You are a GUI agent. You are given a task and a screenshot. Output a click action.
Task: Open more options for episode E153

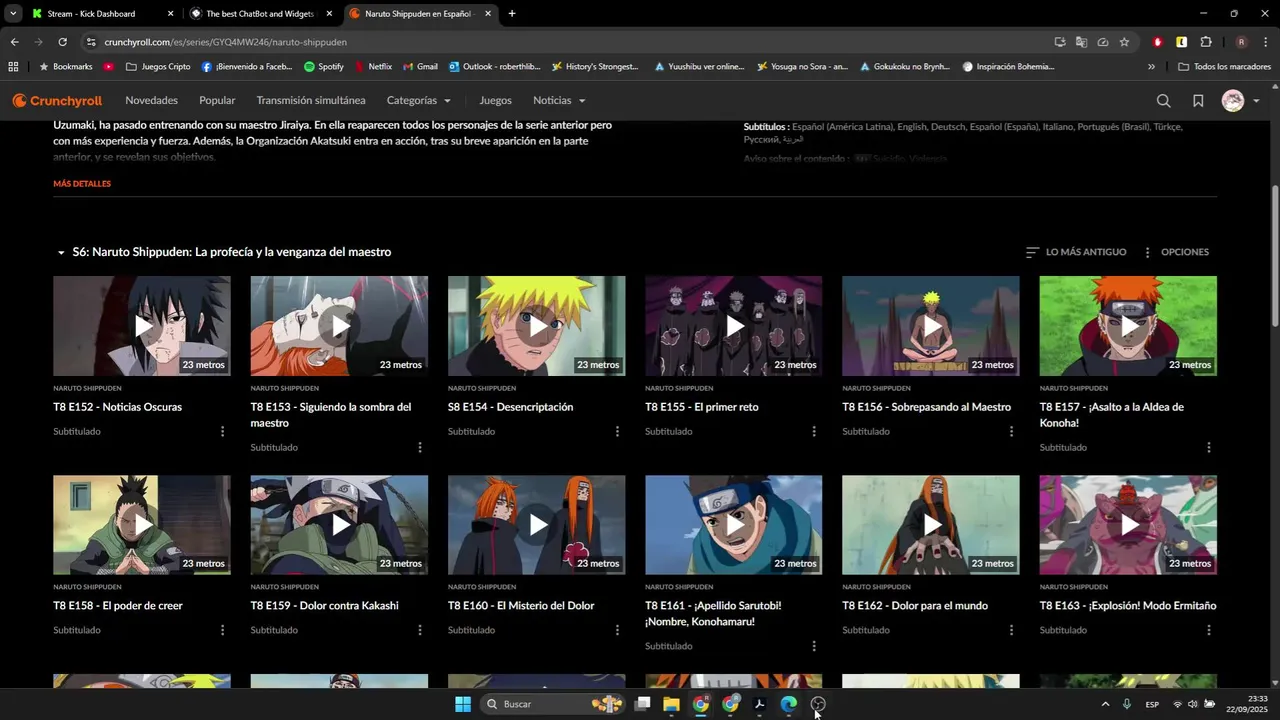pyautogui.click(x=419, y=448)
